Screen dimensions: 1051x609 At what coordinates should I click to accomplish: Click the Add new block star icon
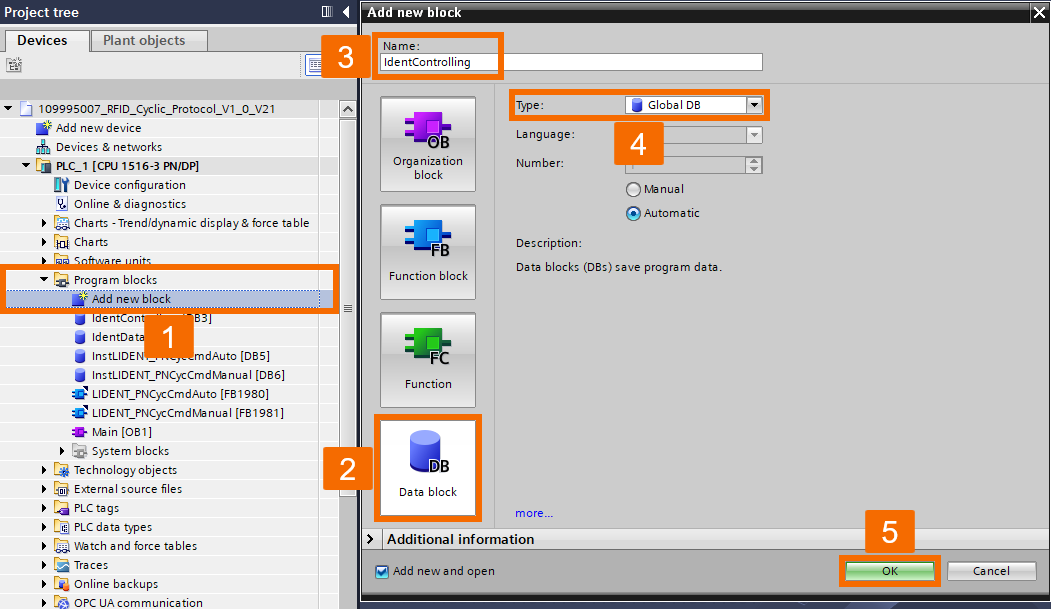point(79,299)
